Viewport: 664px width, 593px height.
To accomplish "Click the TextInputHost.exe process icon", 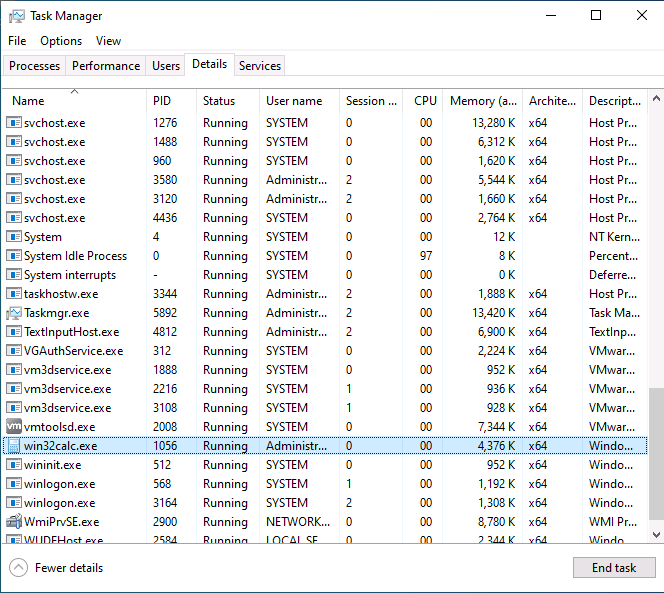I will (14, 332).
